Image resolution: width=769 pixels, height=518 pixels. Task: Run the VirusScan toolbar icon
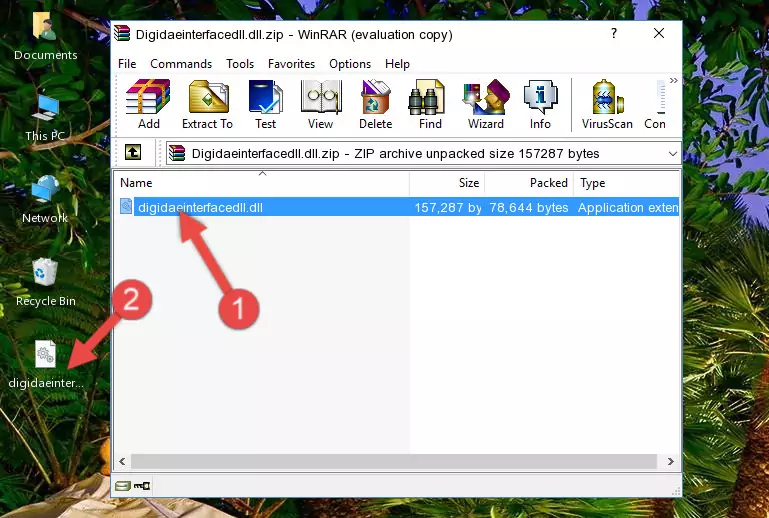(607, 104)
